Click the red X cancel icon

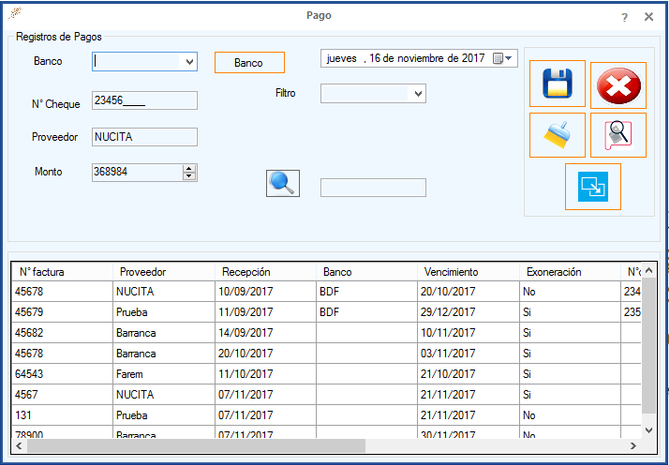pos(618,87)
